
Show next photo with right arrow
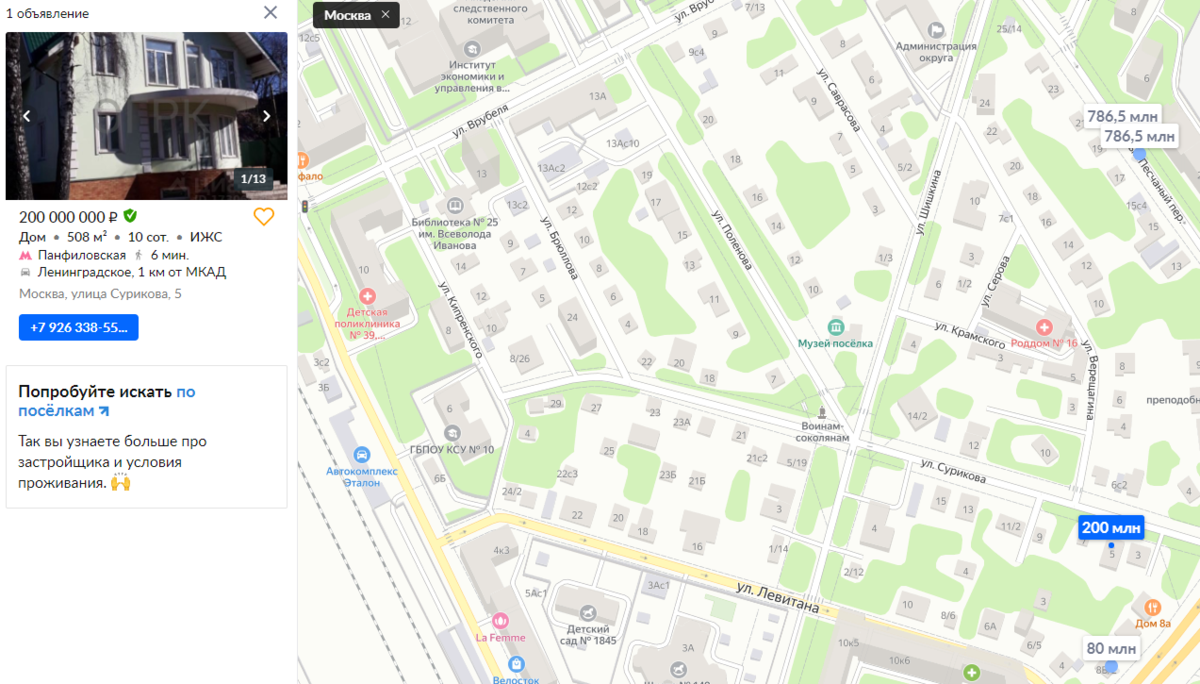267,116
